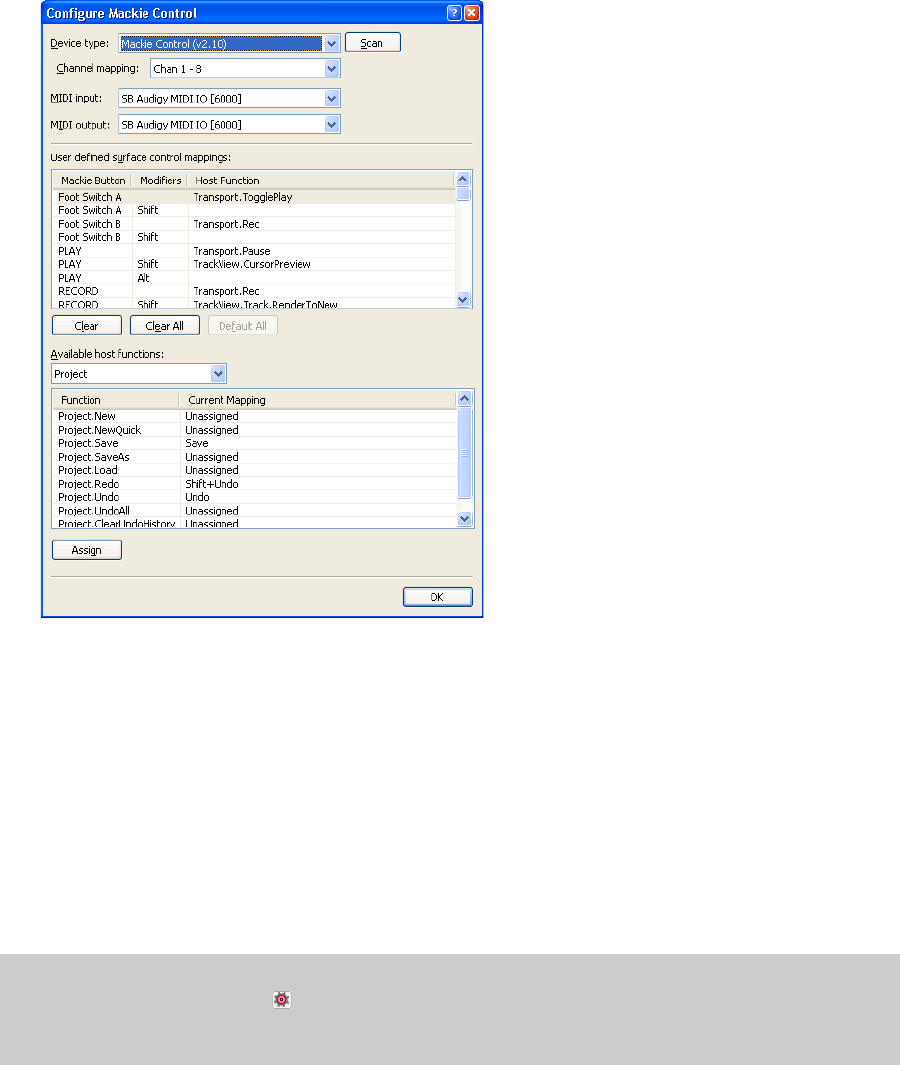Image resolution: width=900 pixels, height=1065 pixels.
Task: Click the Function column header
Action: click(115, 400)
